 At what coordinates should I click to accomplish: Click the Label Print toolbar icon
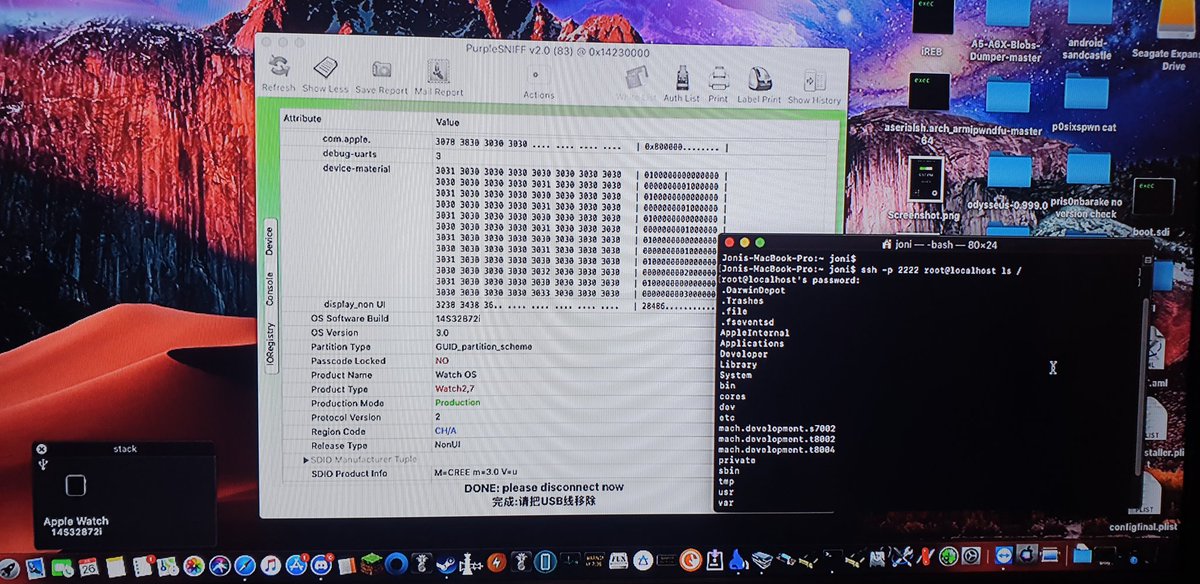tap(759, 80)
